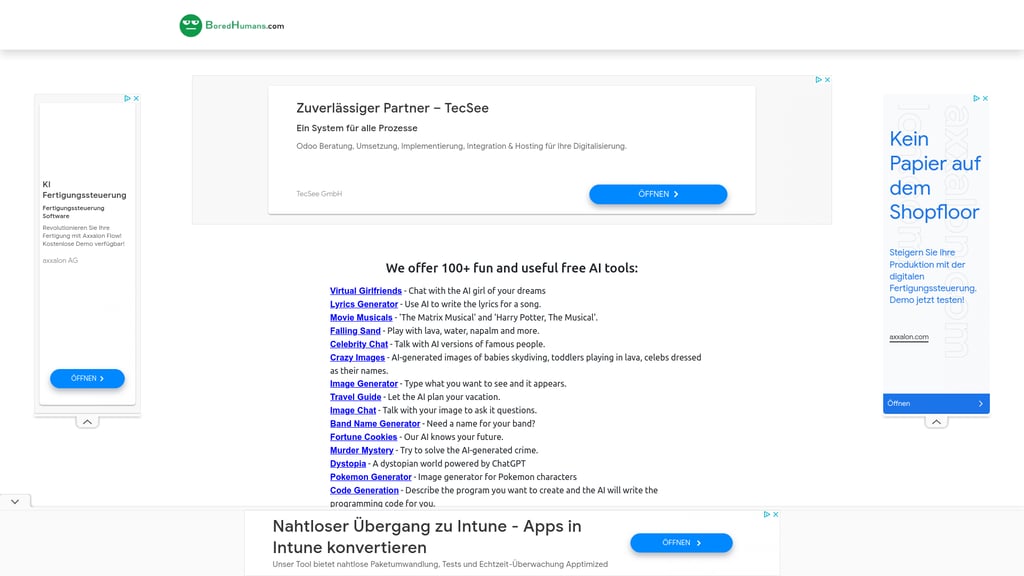Screen dimensions: 1024x576
Task: Go to Celebrity Chat tool
Action: click(359, 344)
